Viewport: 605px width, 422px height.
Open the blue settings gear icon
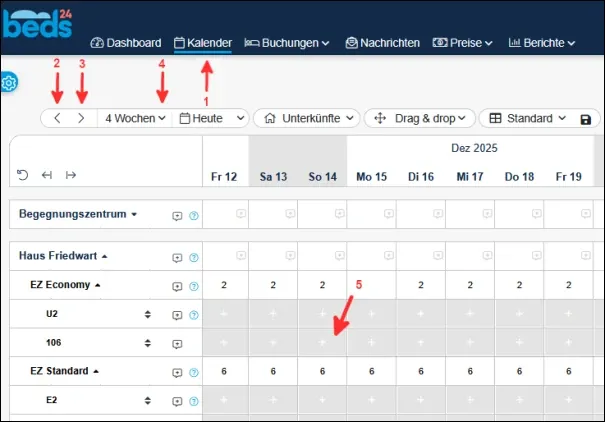[x=8, y=82]
